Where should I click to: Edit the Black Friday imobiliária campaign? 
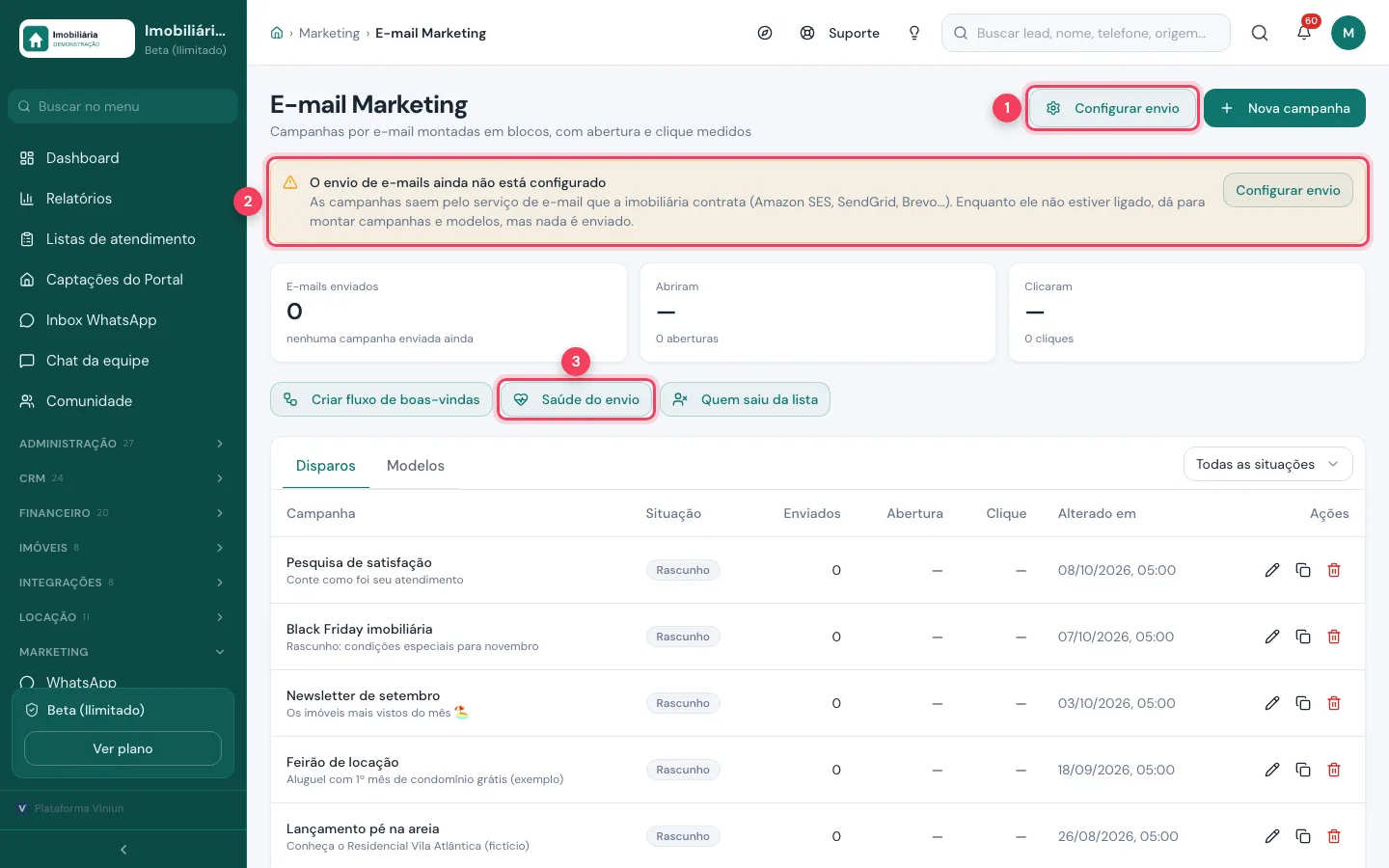point(1272,637)
